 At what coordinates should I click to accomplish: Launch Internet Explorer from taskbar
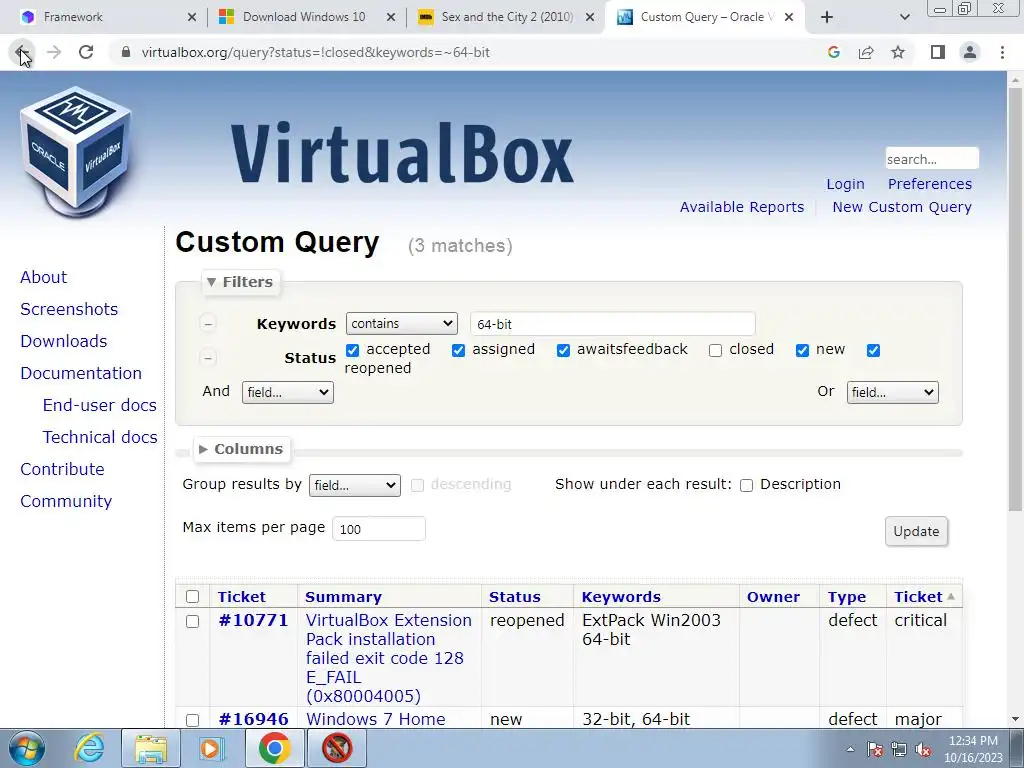(89, 748)
